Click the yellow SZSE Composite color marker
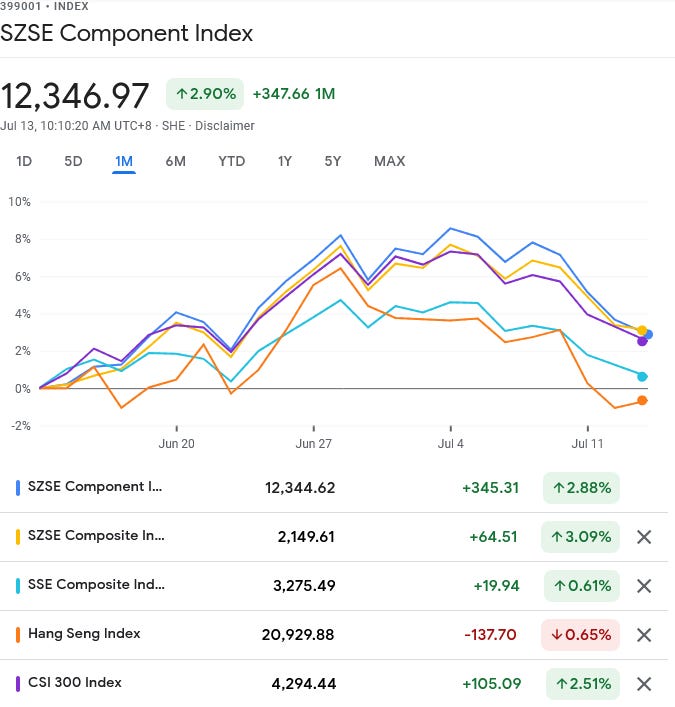 point(18,537)
